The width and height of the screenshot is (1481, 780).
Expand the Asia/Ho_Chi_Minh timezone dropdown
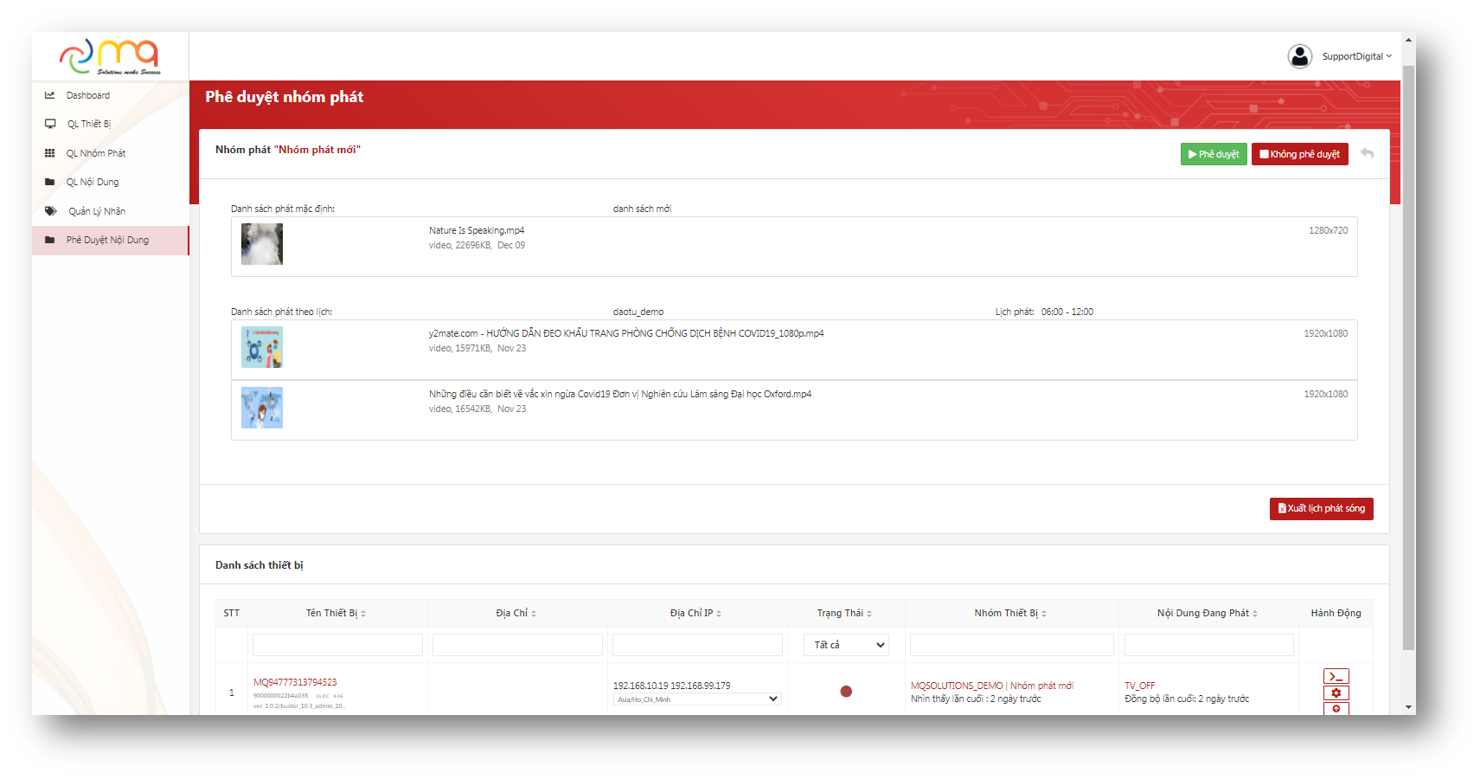[696, 699]
